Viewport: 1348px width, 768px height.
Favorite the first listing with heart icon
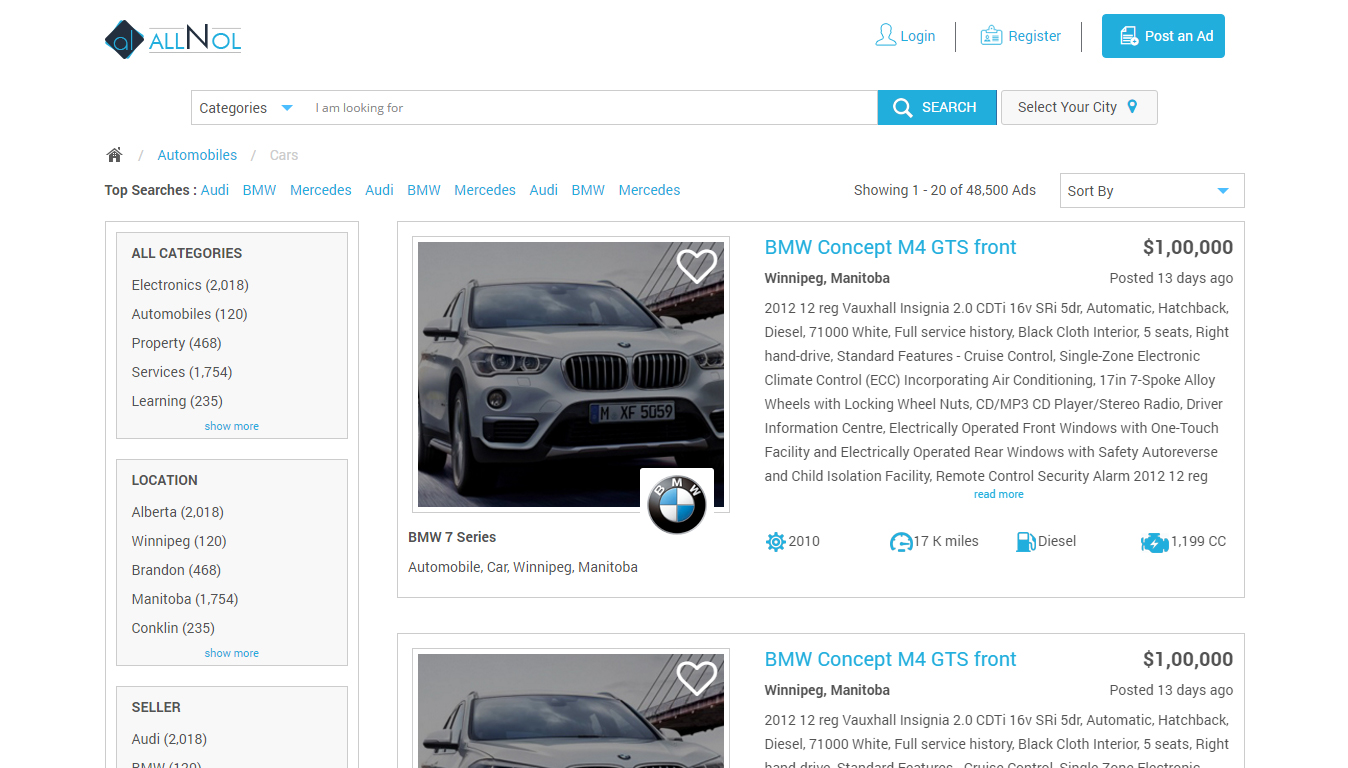(696, 266)
